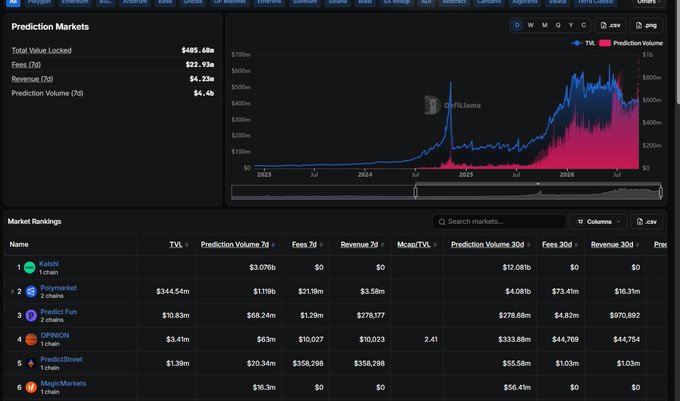The height and width of the screenshot is (401, 680).
Task: Open the PredictStreet link
Action: (61, 359)
